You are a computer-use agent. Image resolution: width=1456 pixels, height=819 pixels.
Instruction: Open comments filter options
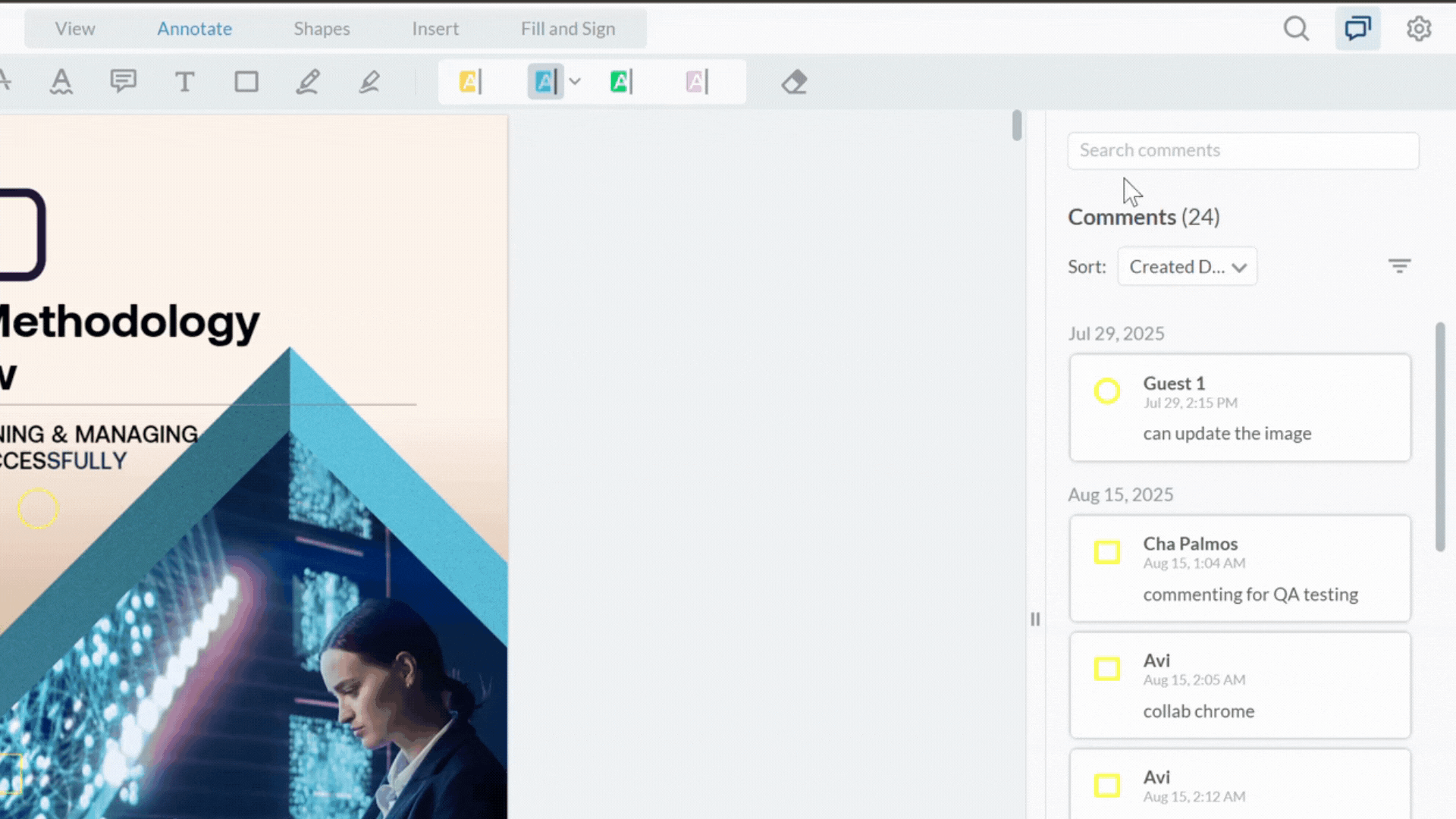1399,266
